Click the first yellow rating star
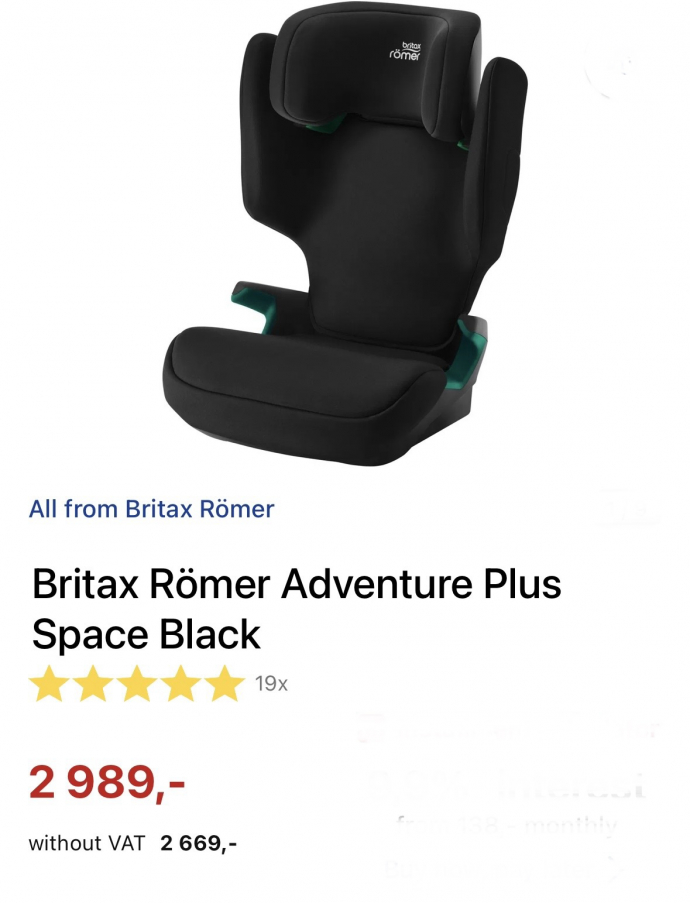The height and width of the screenshot is (903, 690). coord(50,684)
